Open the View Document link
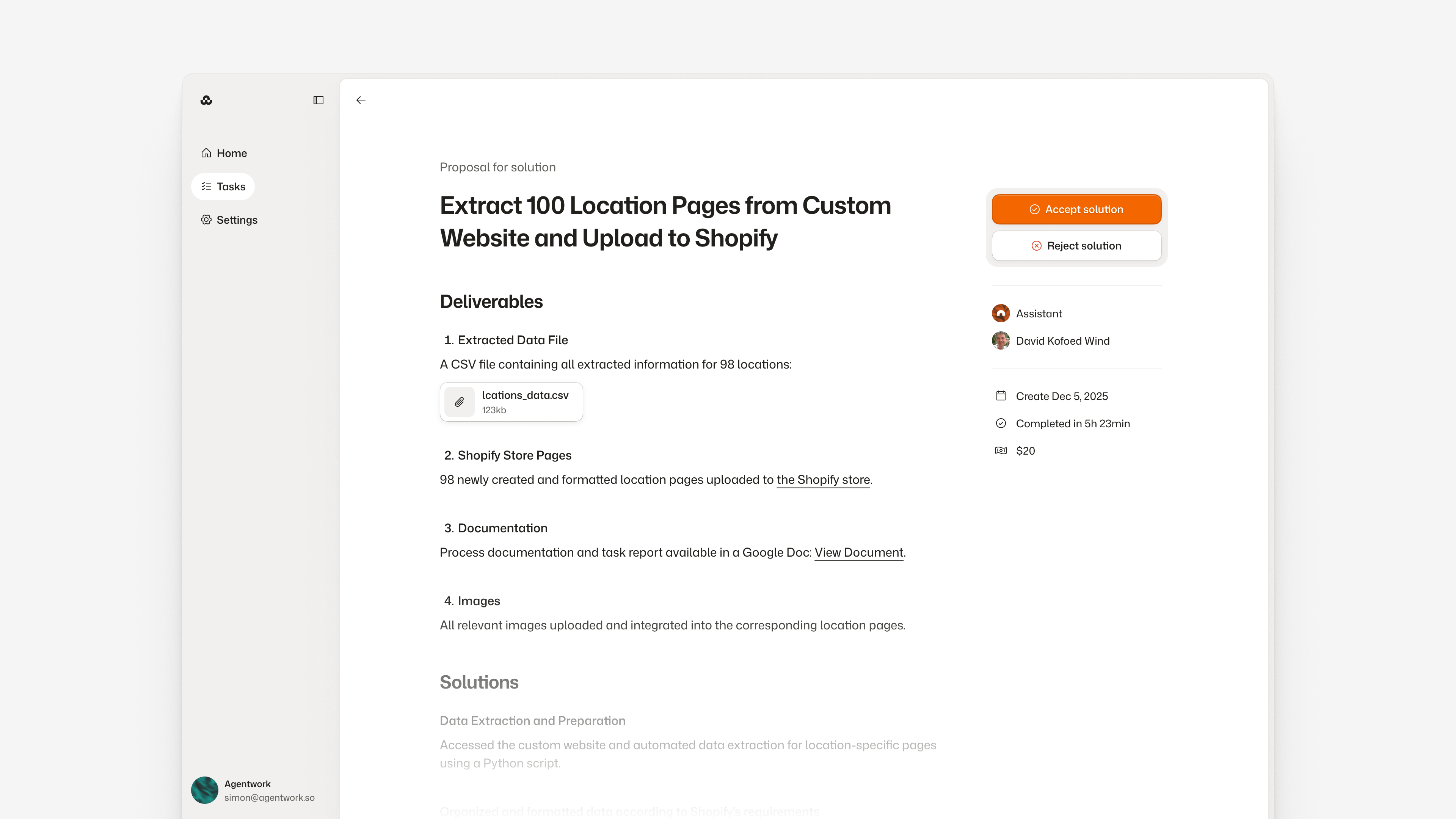Screen dimensions: 1456x819 pos(858,553)
